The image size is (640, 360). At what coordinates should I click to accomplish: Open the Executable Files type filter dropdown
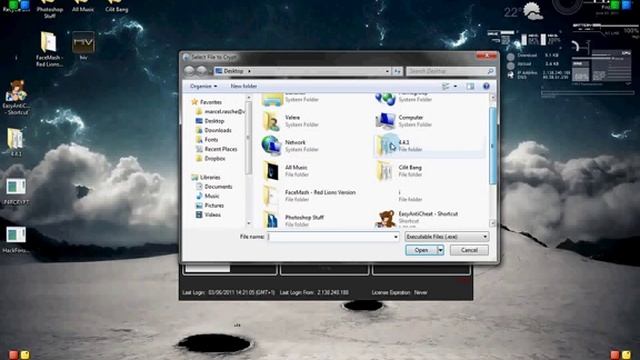tap(446, 237)
